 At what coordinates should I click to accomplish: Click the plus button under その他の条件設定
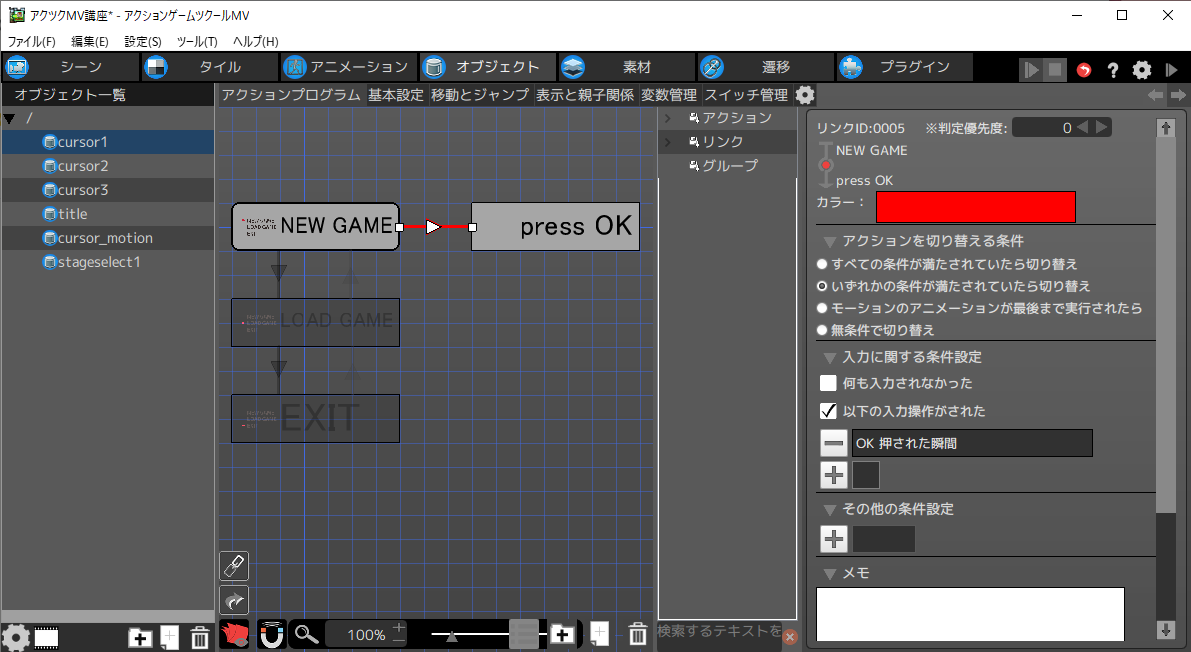click(834, 539)
